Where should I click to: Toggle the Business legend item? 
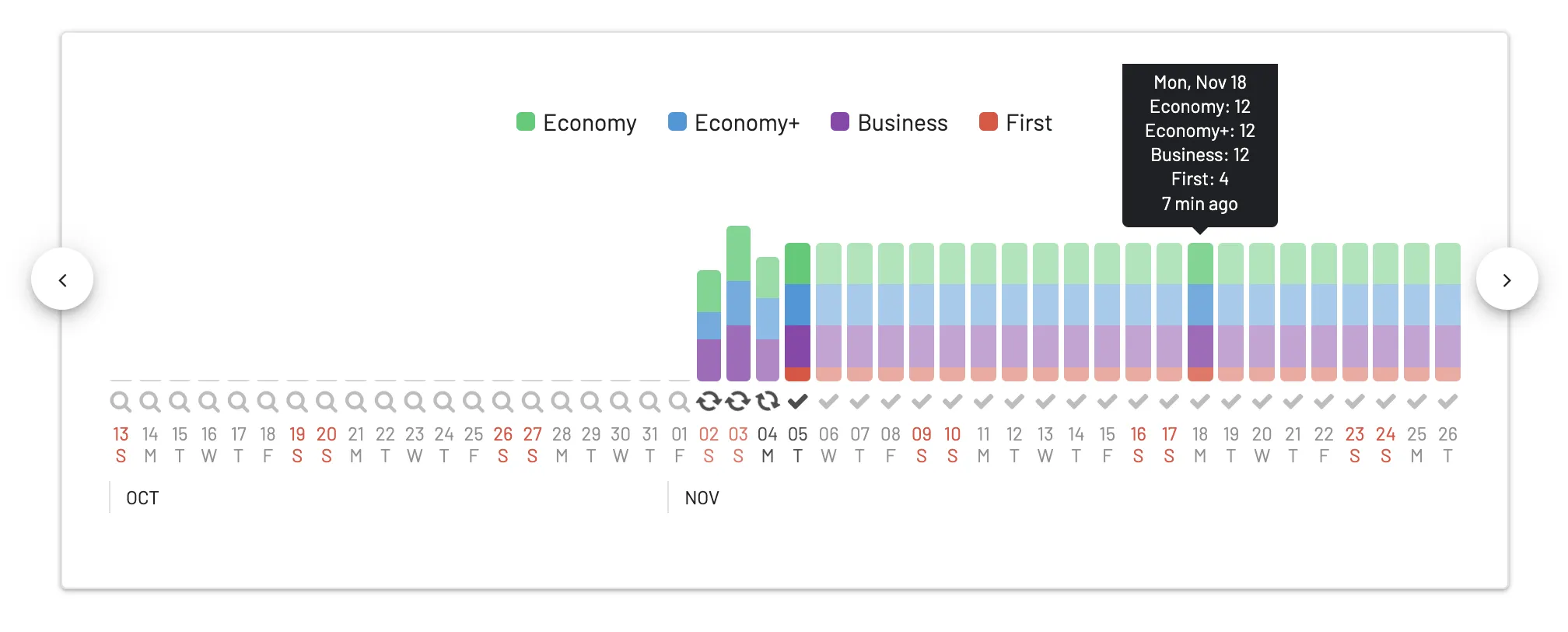tap(889, 122)
